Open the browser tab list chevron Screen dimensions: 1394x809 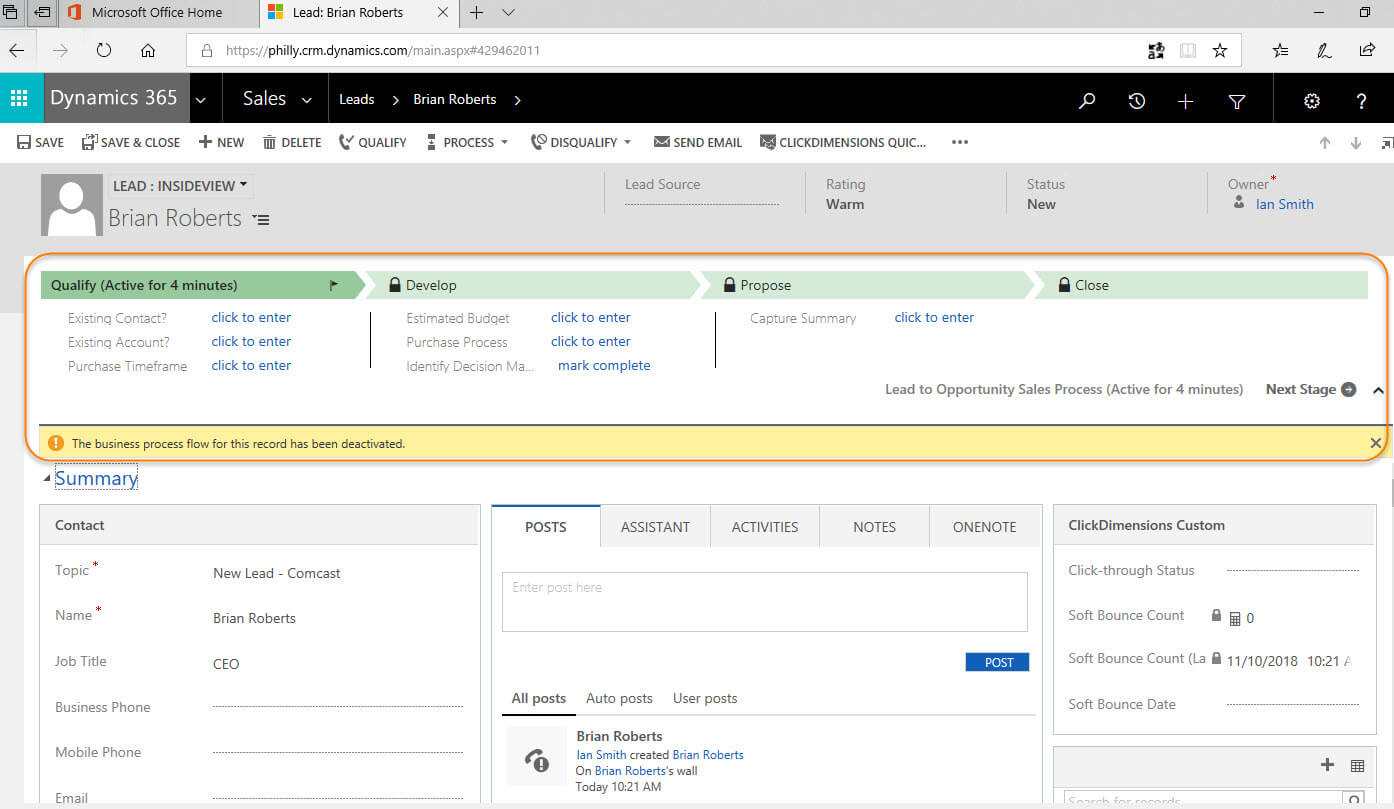[x=508, y=13]
